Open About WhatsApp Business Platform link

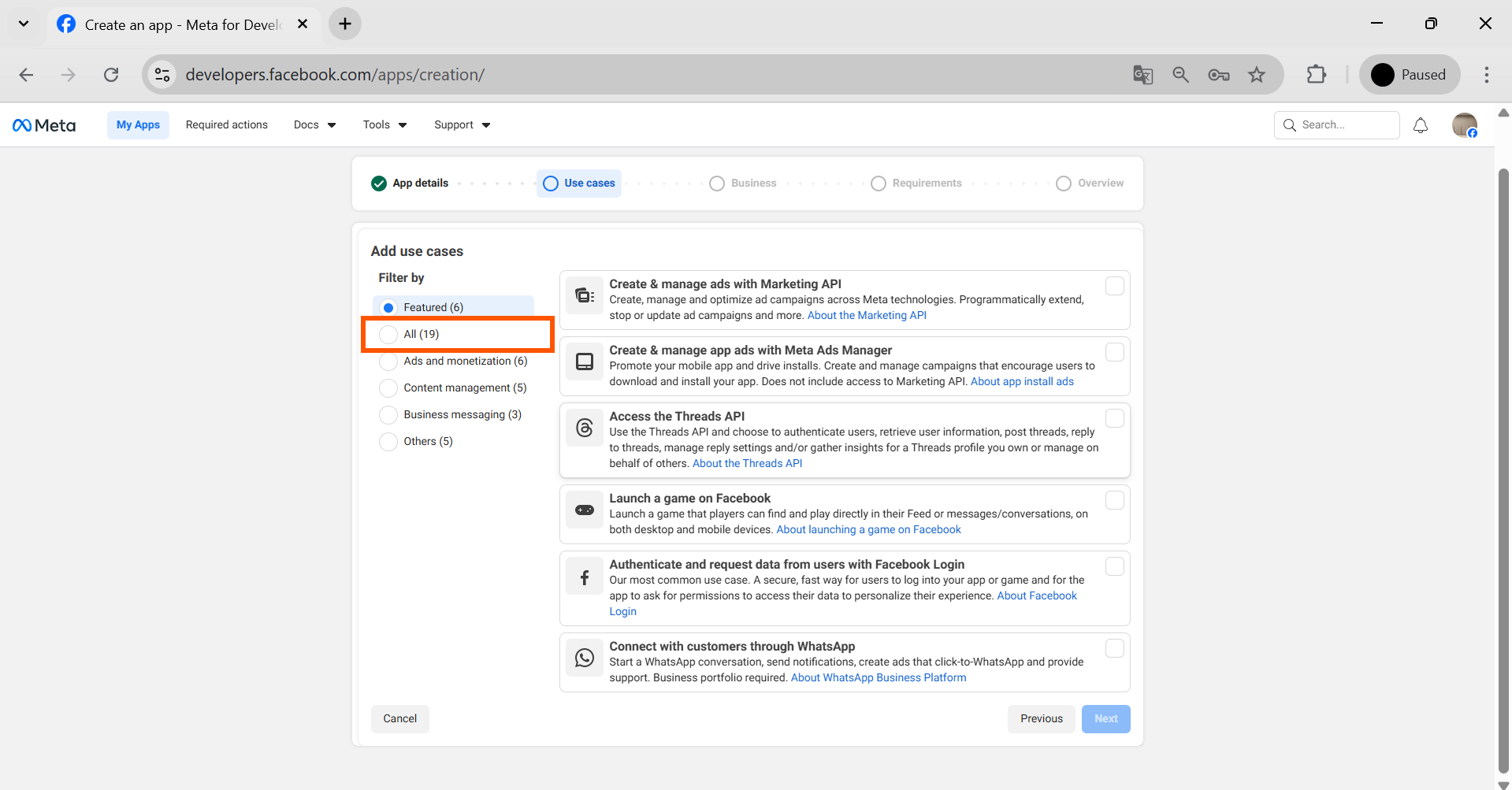(879, 678)
